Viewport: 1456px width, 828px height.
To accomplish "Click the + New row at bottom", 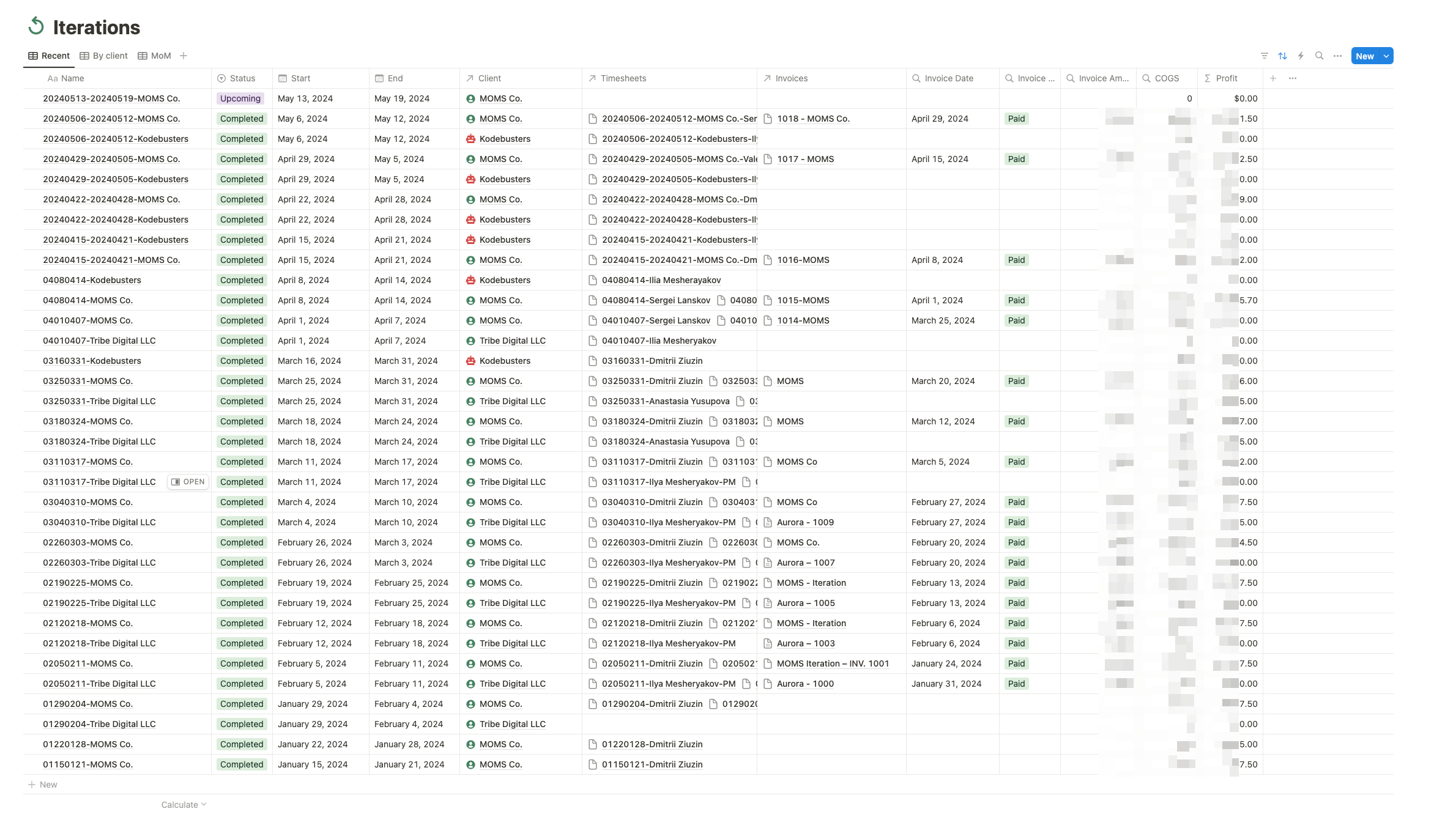I will pyautogui.click(x=43, y=785).
